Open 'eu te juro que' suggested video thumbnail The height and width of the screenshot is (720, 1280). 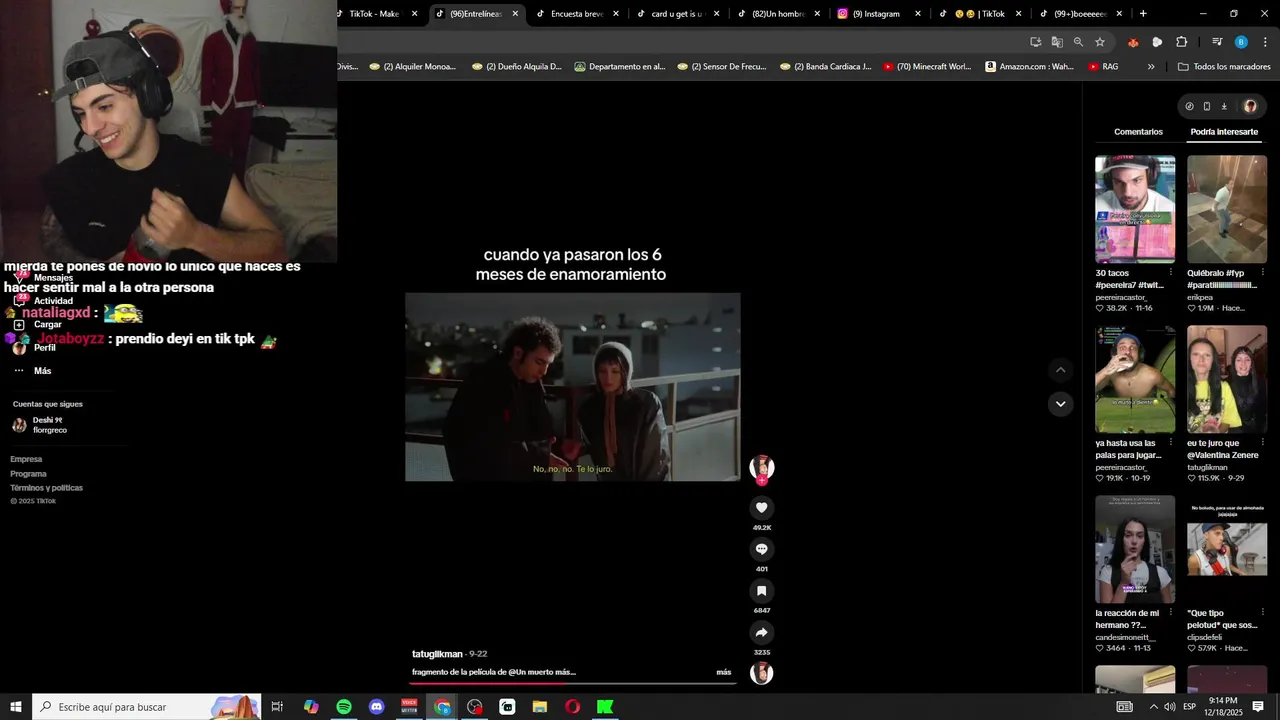click(1227, 379)
